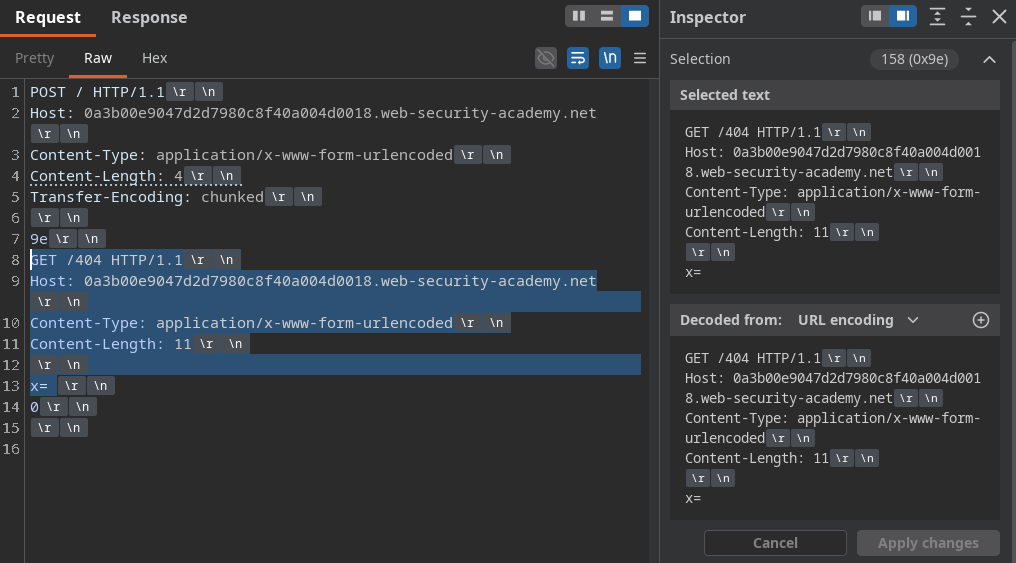Click the Host header on line 2
This screenshot has height=563, width=1016.
[313, 113]
